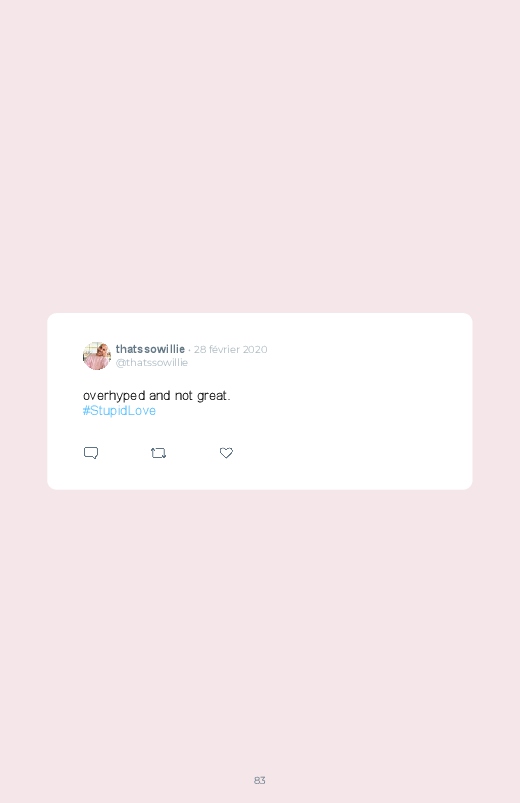Select the @thatssowillie handle
This screenshot has width=520, height=803.
coord(152,363)
